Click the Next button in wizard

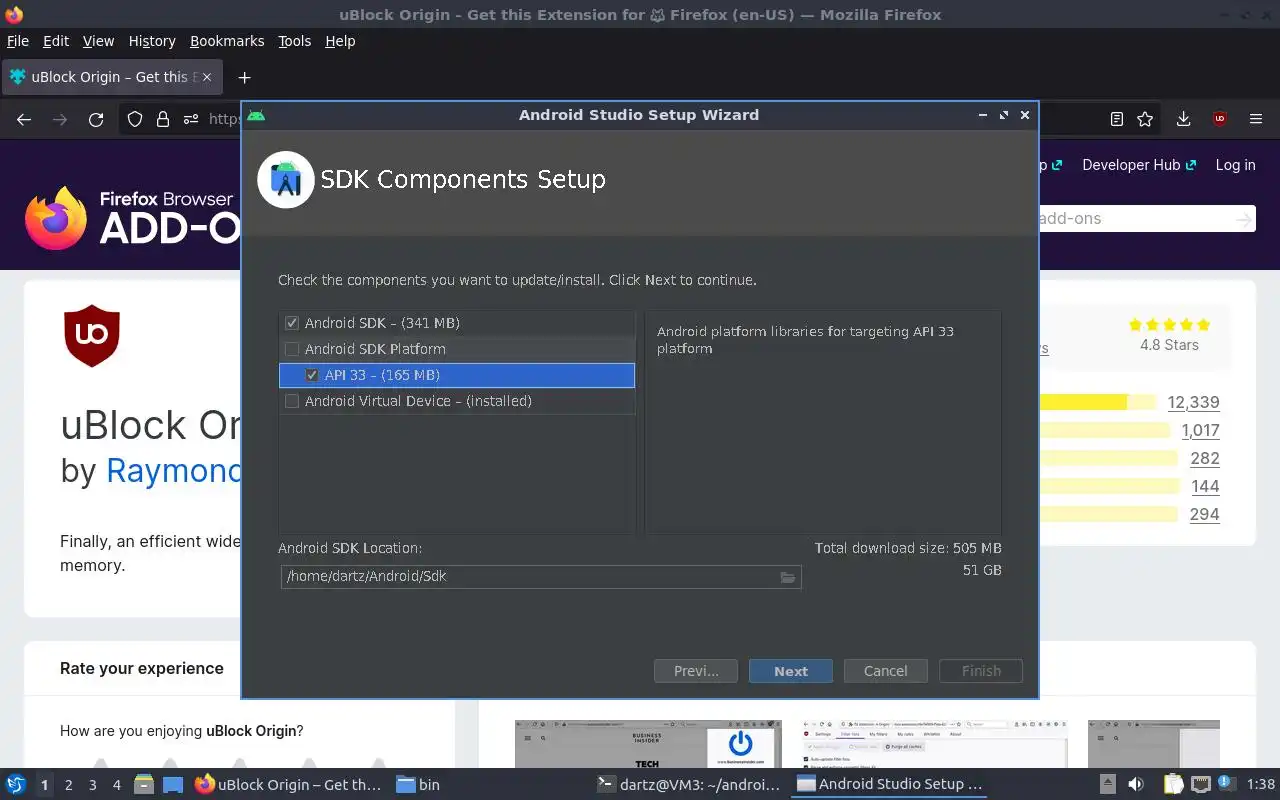coord(790,671)
